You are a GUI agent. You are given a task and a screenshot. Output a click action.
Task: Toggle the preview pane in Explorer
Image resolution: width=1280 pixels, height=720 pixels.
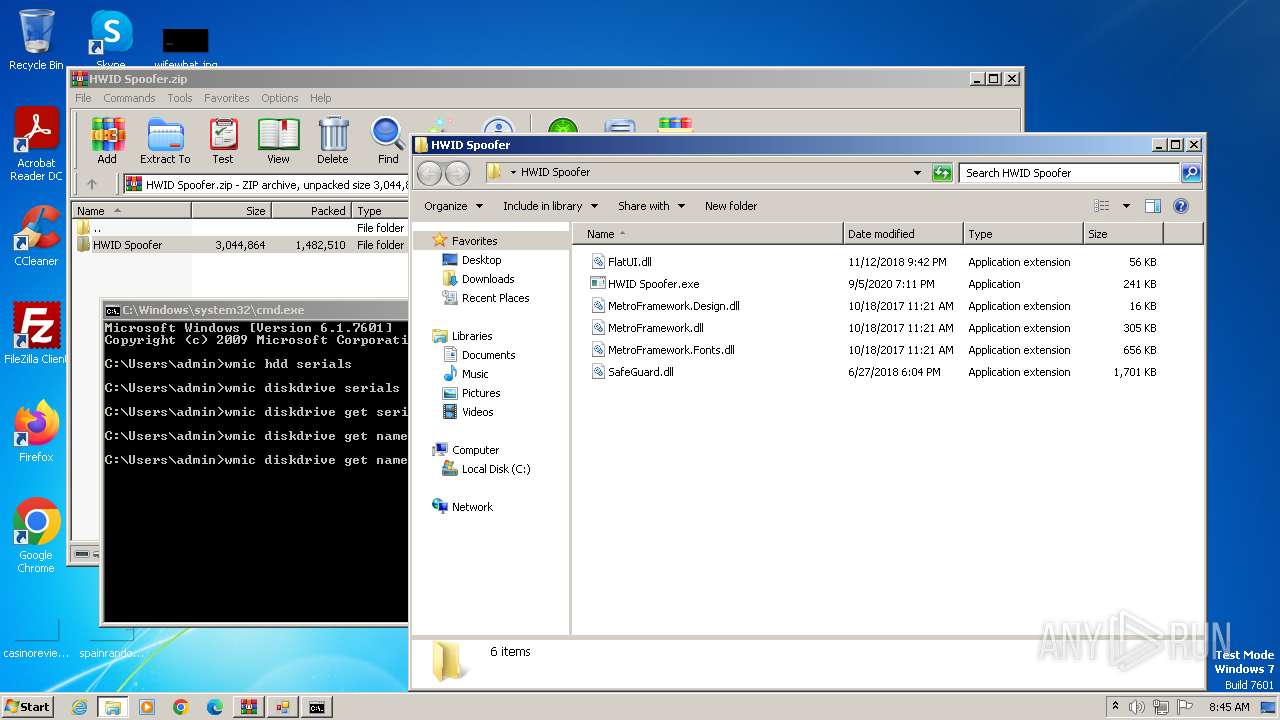[1152, 206]
